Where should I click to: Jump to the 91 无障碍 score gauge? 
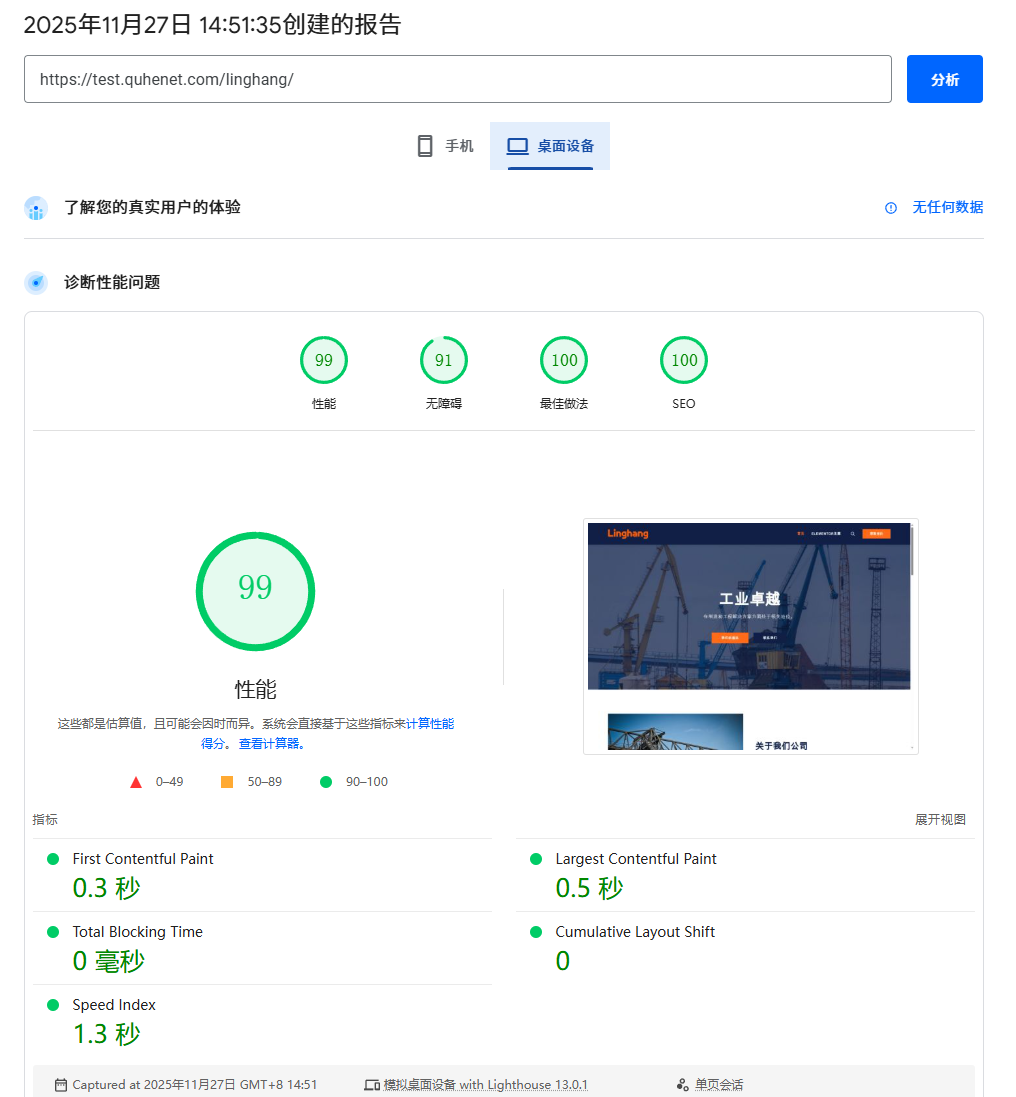[x=444, y=361]
